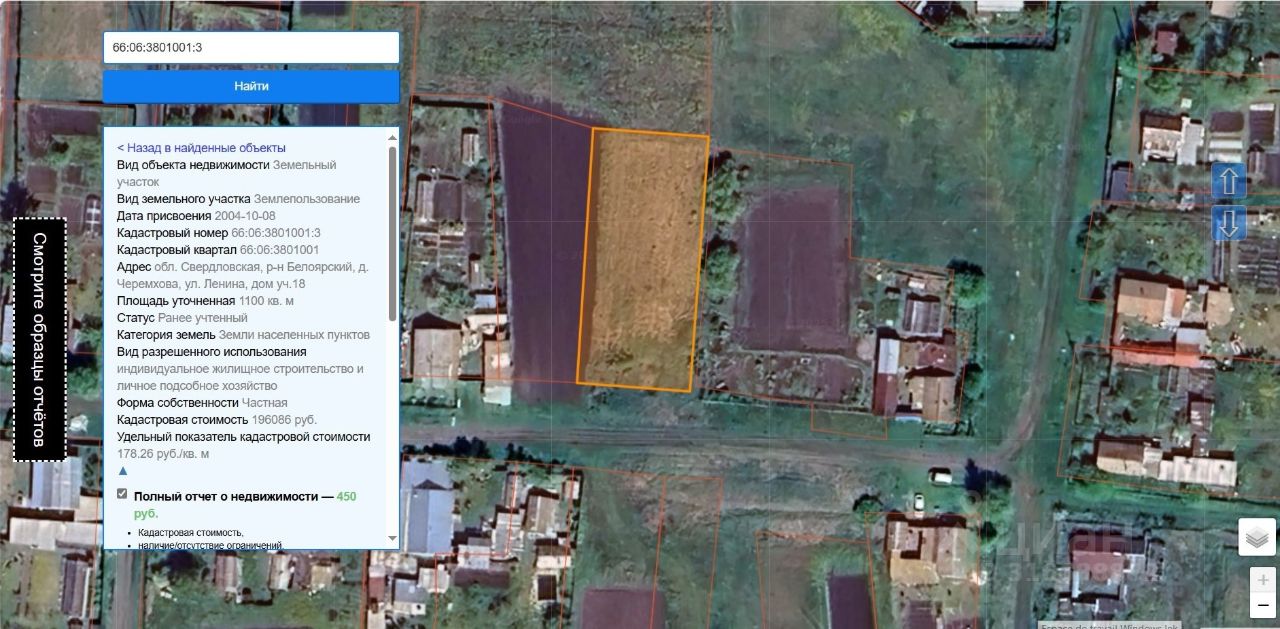Click the blue up arrow icon
Screen dimensions: 1280x629
click(1229, 181)
